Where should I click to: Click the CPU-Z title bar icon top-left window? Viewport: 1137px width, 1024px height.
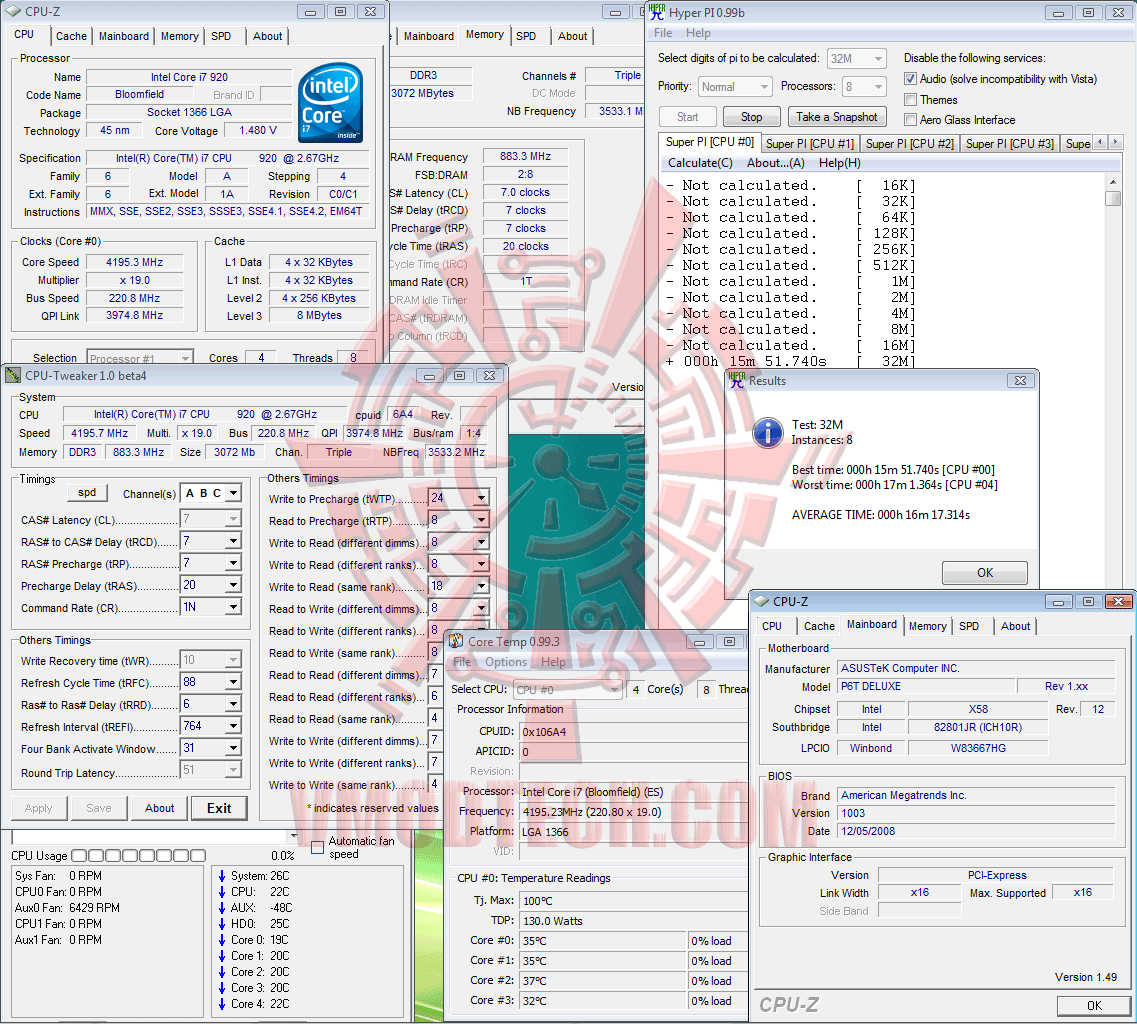(x=14, y=12)
